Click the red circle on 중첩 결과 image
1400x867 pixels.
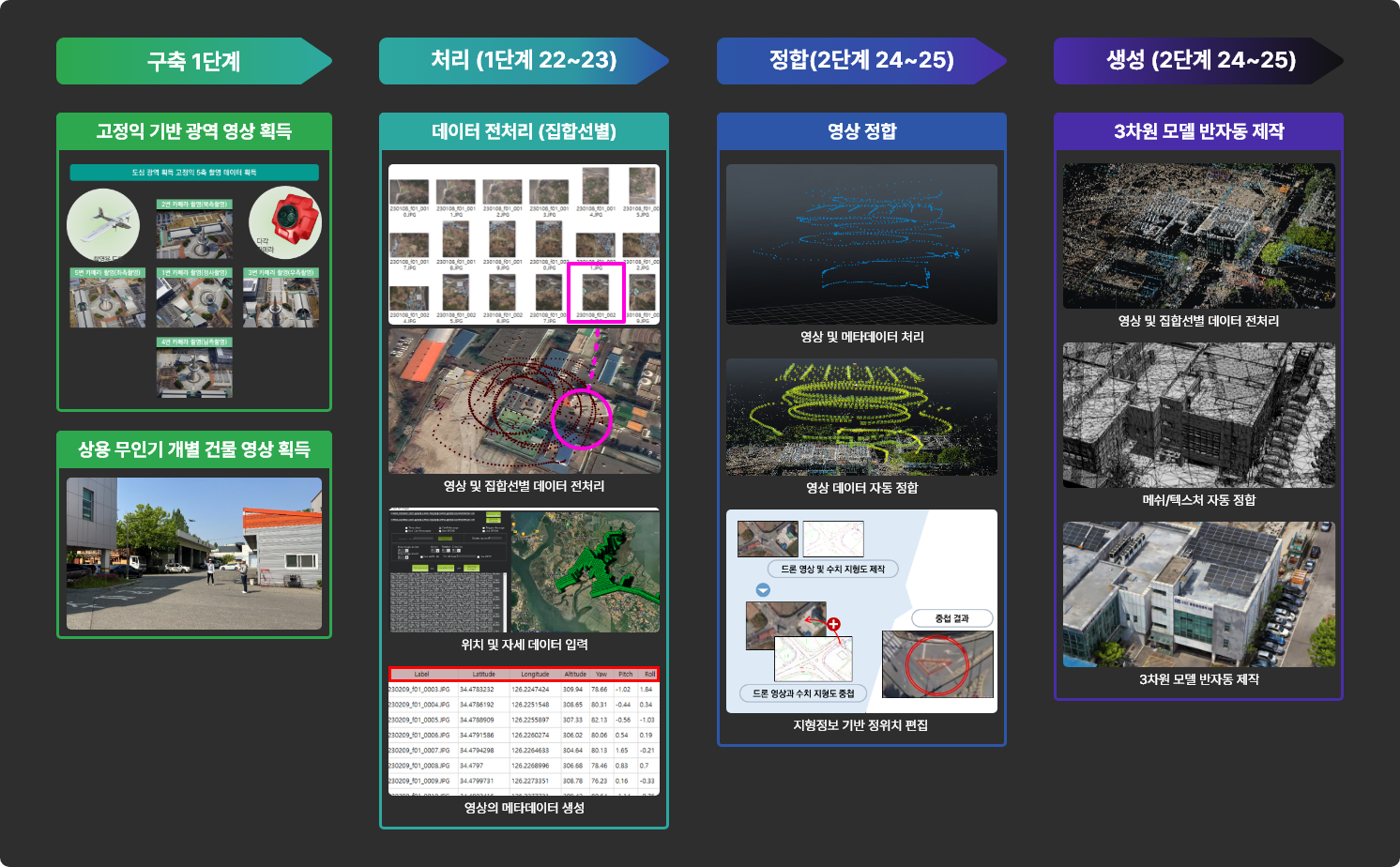point(936,664)
